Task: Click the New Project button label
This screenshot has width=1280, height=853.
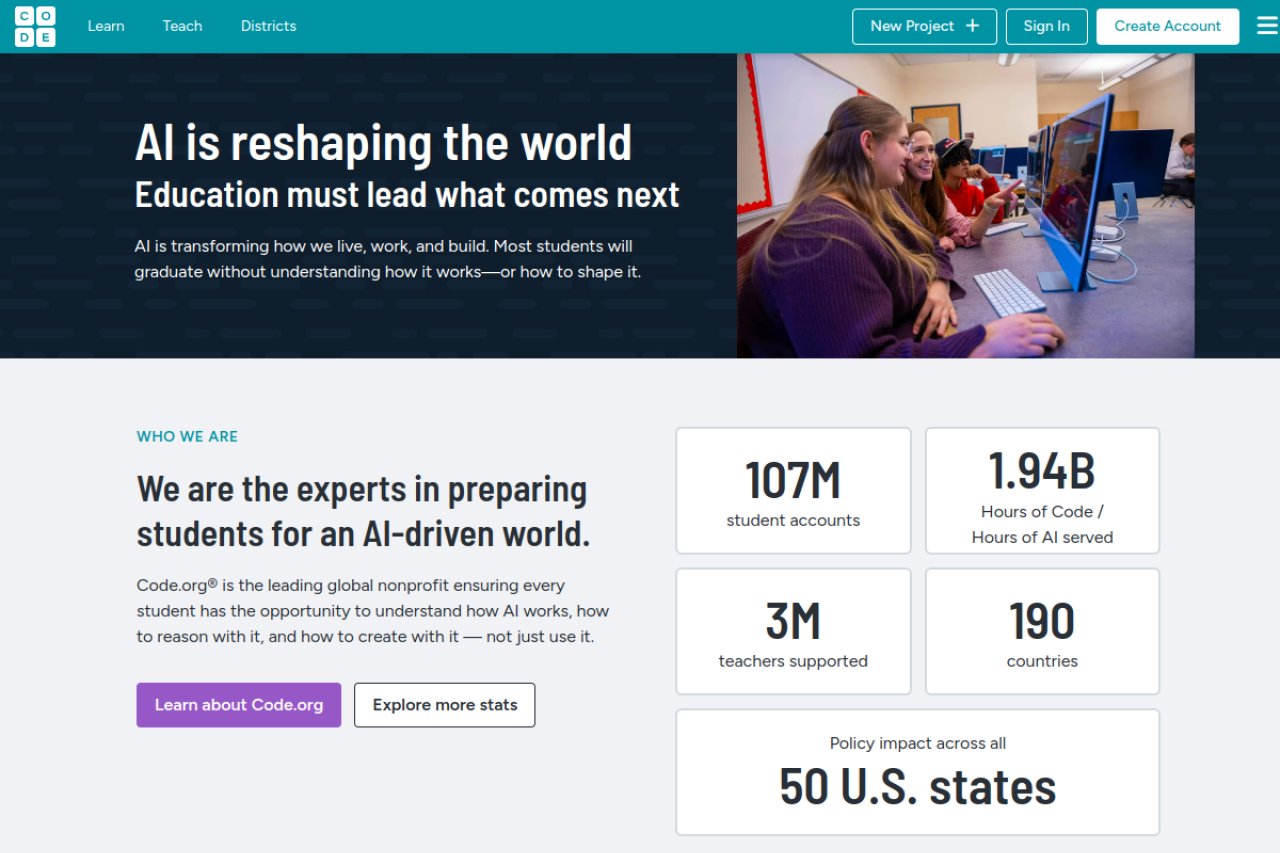Action: pyautogui.click(x=912, y=26)
